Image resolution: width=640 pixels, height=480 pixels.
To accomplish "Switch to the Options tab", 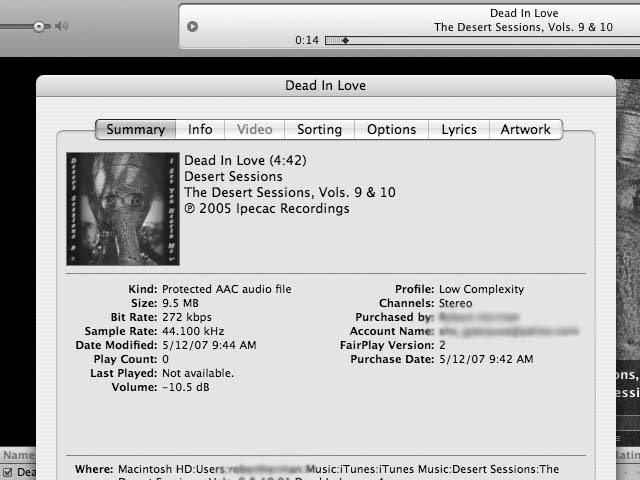I will point(391,129).
